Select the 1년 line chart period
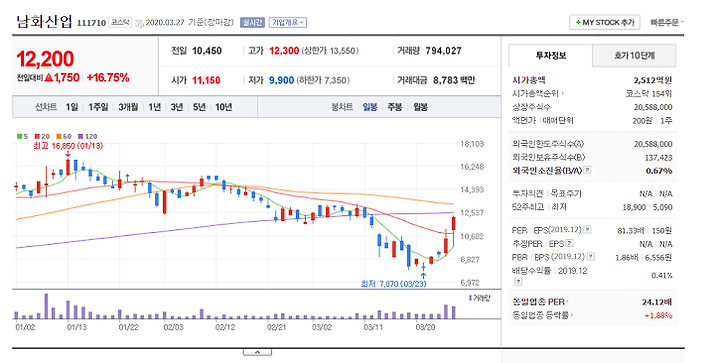Viewport: 720px width, 363px height. point(154,107)
